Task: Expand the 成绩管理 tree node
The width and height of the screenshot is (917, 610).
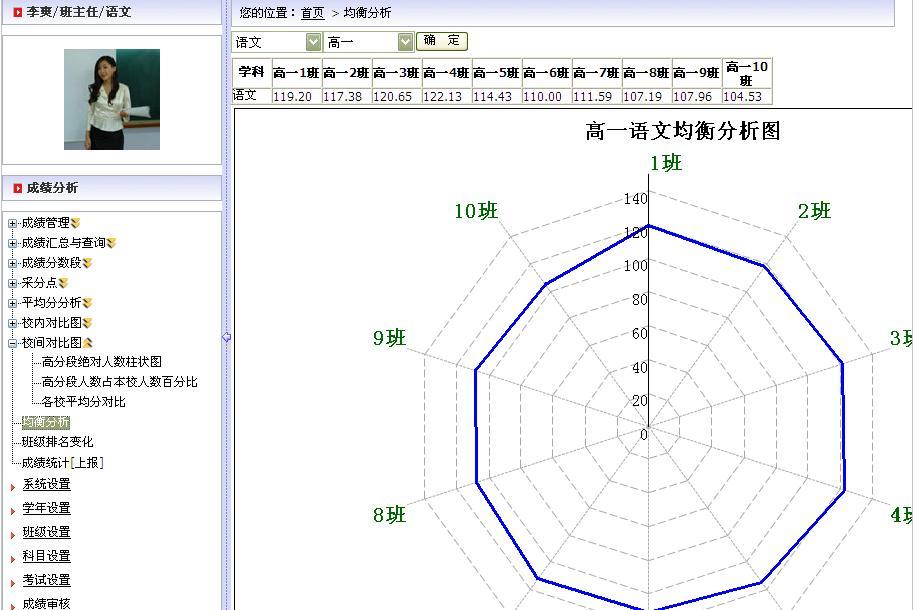Action: [x=12, y=223]
